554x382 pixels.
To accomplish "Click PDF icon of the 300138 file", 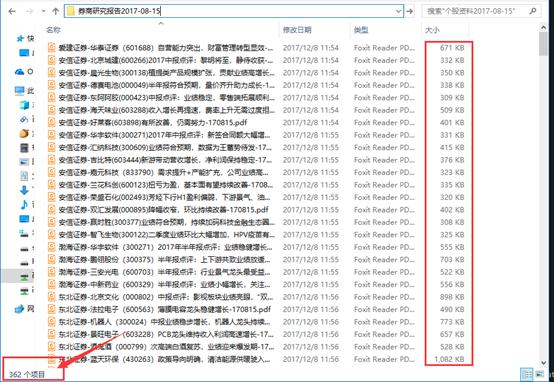I will tap(52, 72).
